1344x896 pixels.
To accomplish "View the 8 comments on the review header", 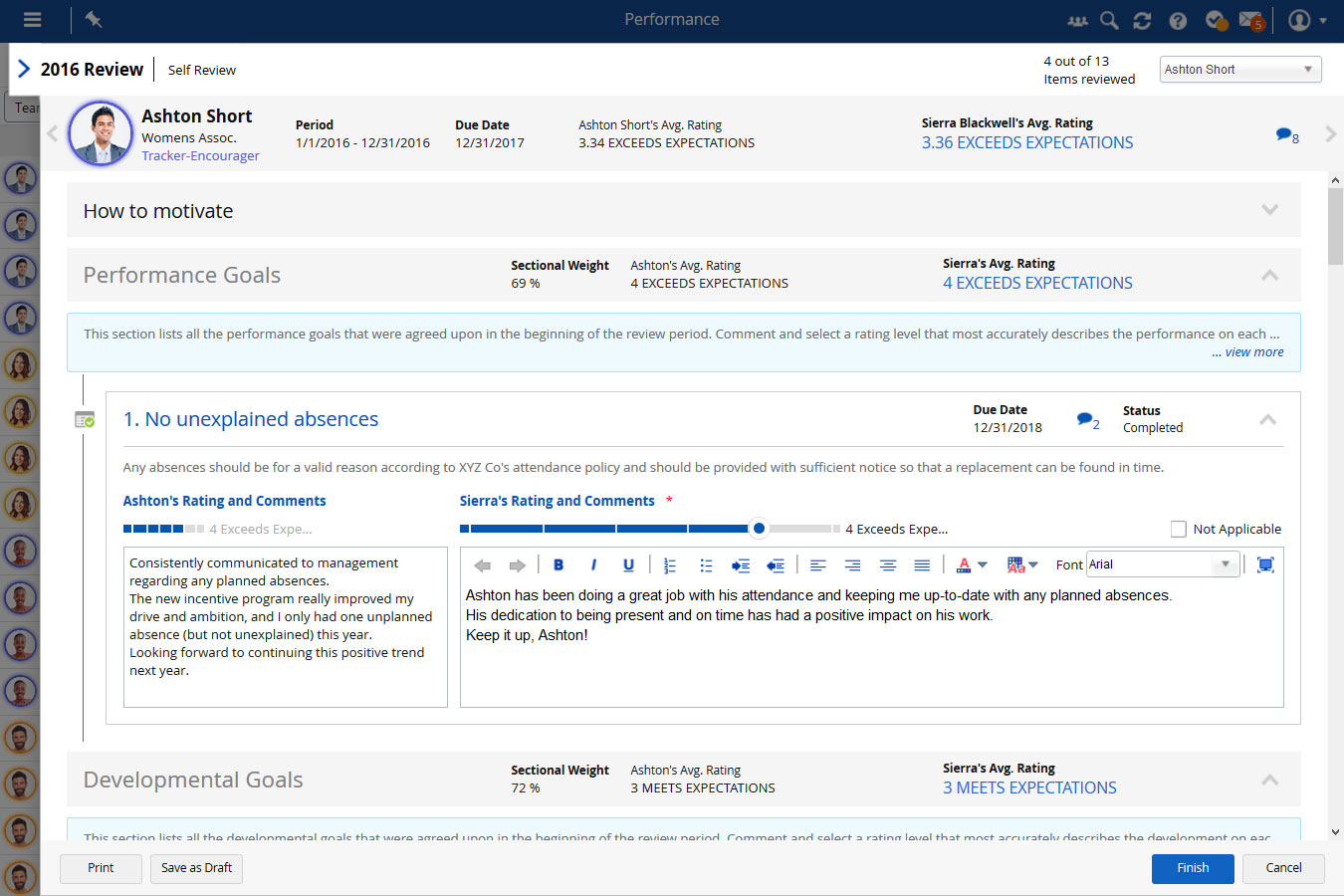I will click(1286, 135).
